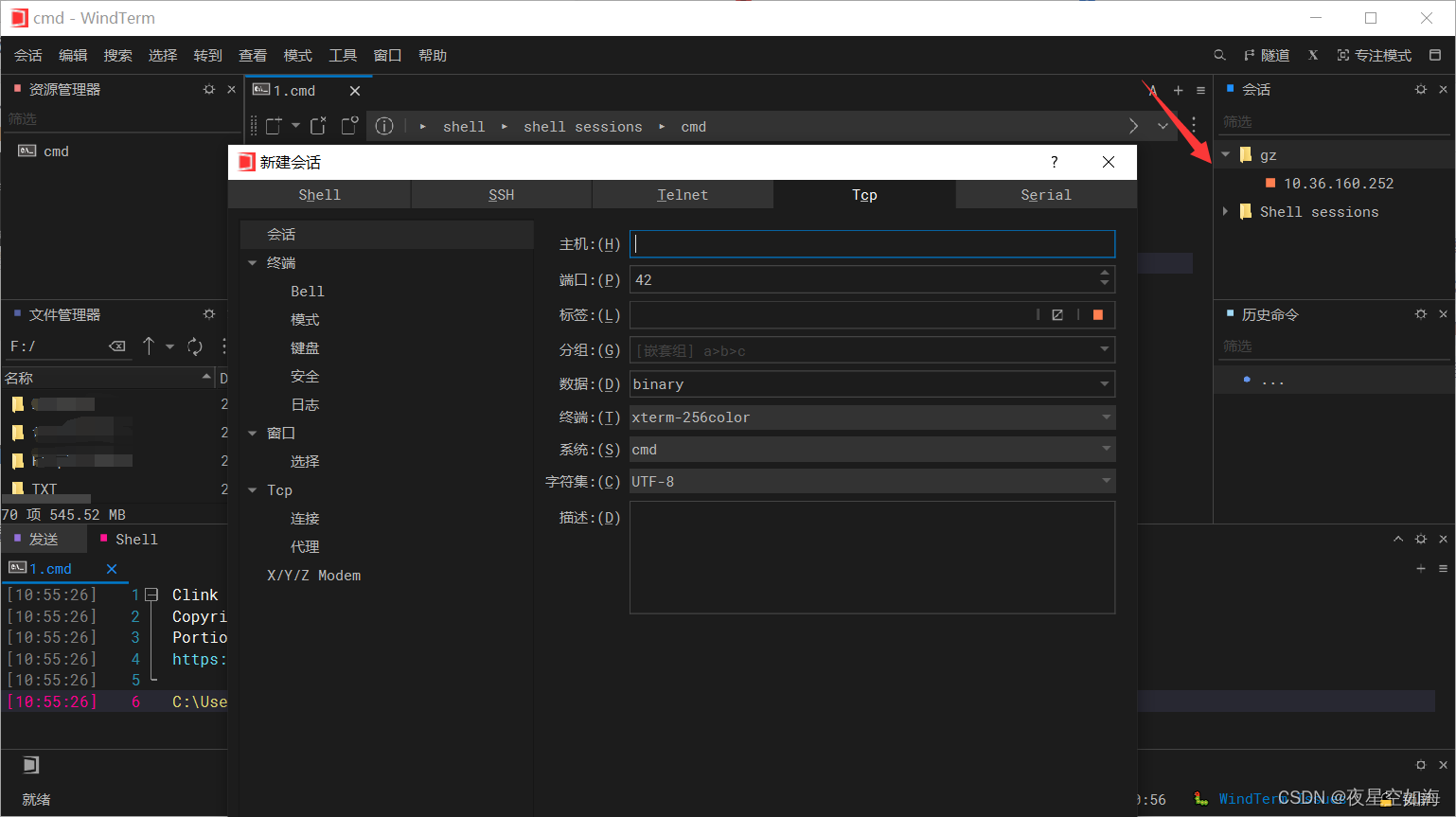This screenshot has width=1456, height=817.
Task: Toggle the layout icon next to 专注模式
Action: pos(1435,56)
